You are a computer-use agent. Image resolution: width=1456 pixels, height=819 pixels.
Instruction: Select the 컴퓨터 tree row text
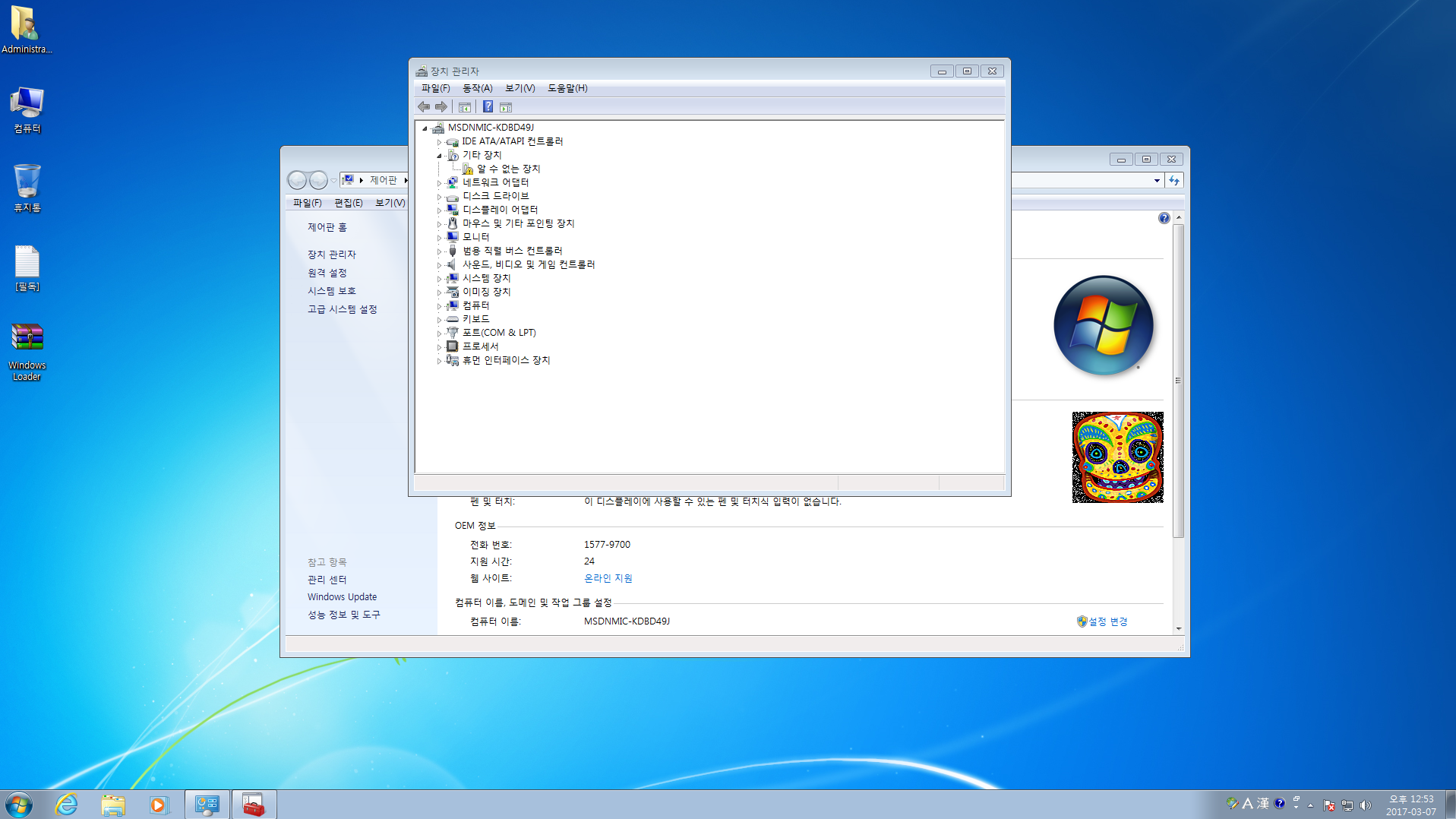click(x=475, y=305)
